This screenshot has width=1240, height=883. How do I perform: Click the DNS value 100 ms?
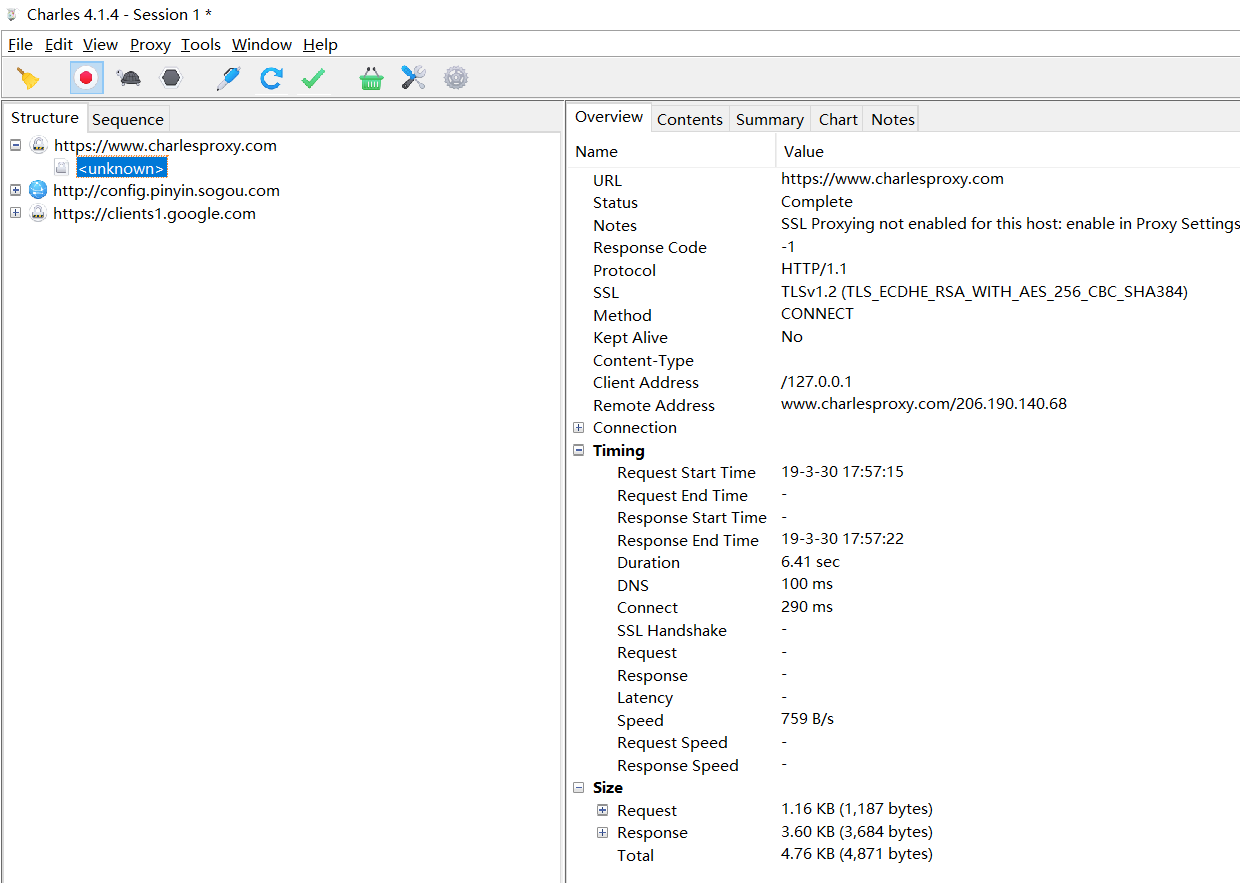[807, 584]
